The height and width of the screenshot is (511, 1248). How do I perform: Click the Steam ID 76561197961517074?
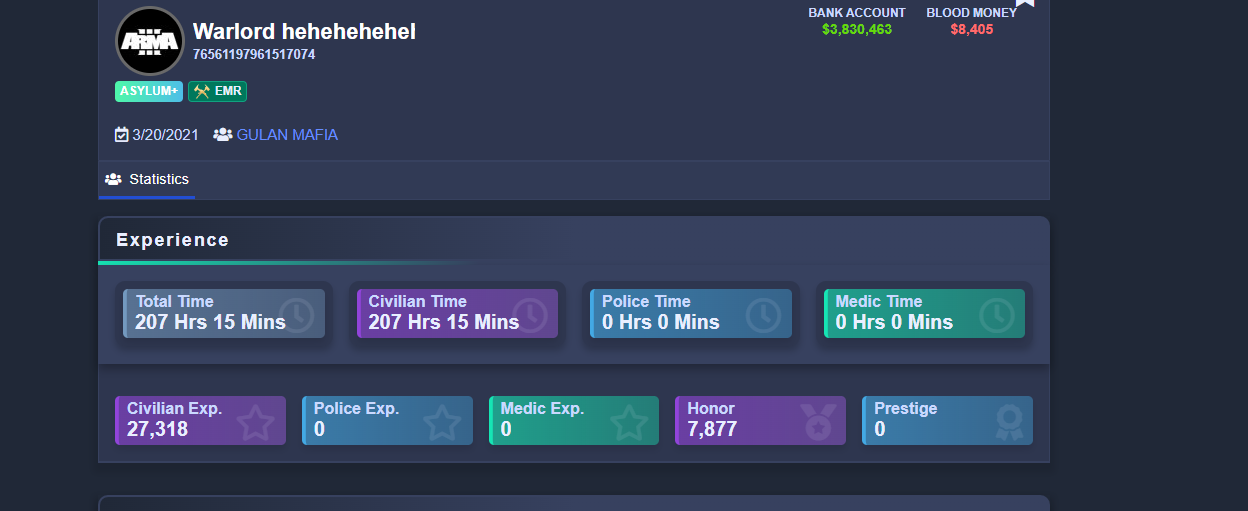254,54
